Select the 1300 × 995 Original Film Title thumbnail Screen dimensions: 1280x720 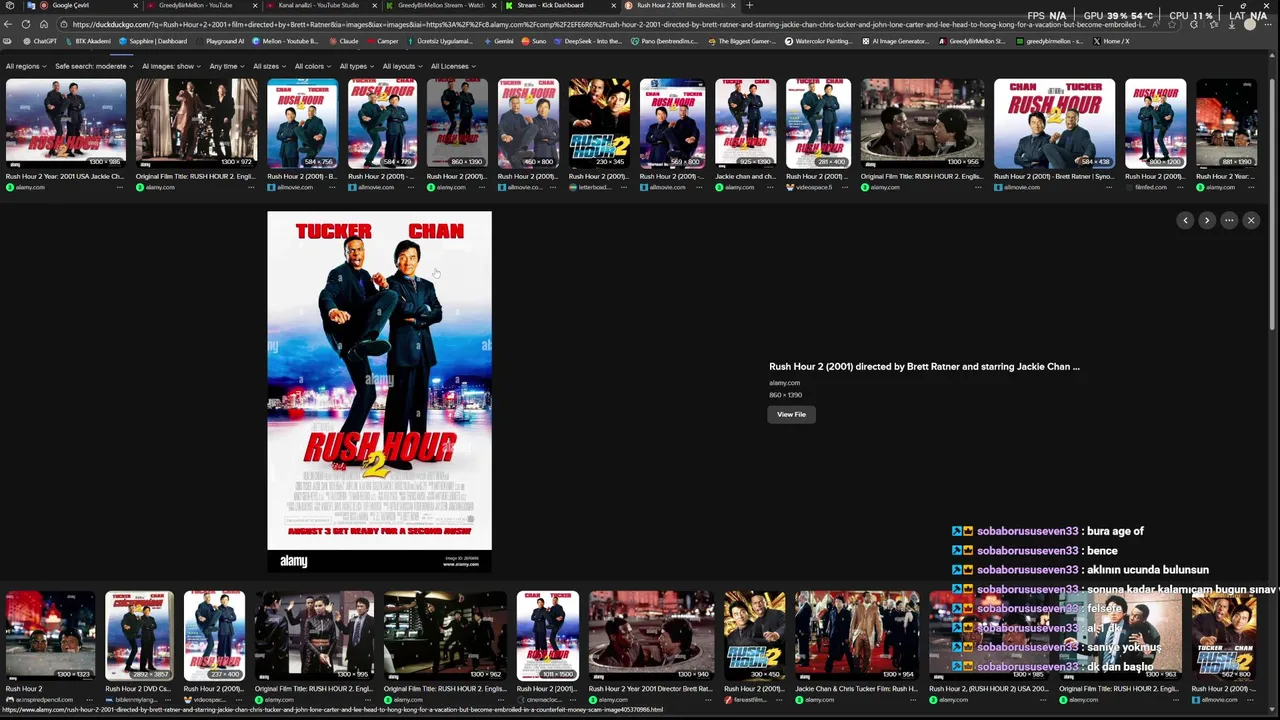click(314, 636)
